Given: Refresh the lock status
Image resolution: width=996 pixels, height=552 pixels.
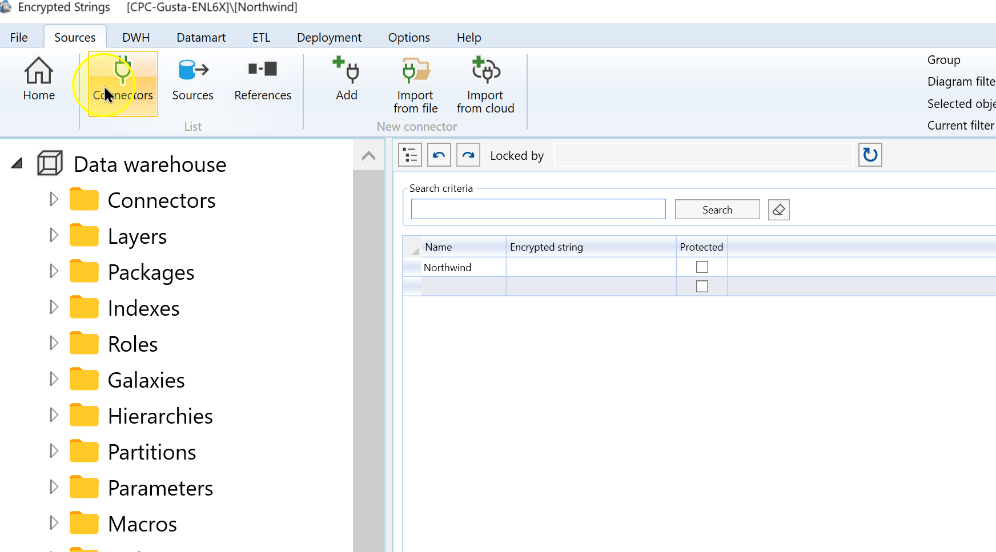Looking at the screenshot, I should click(x=870, y=155).
